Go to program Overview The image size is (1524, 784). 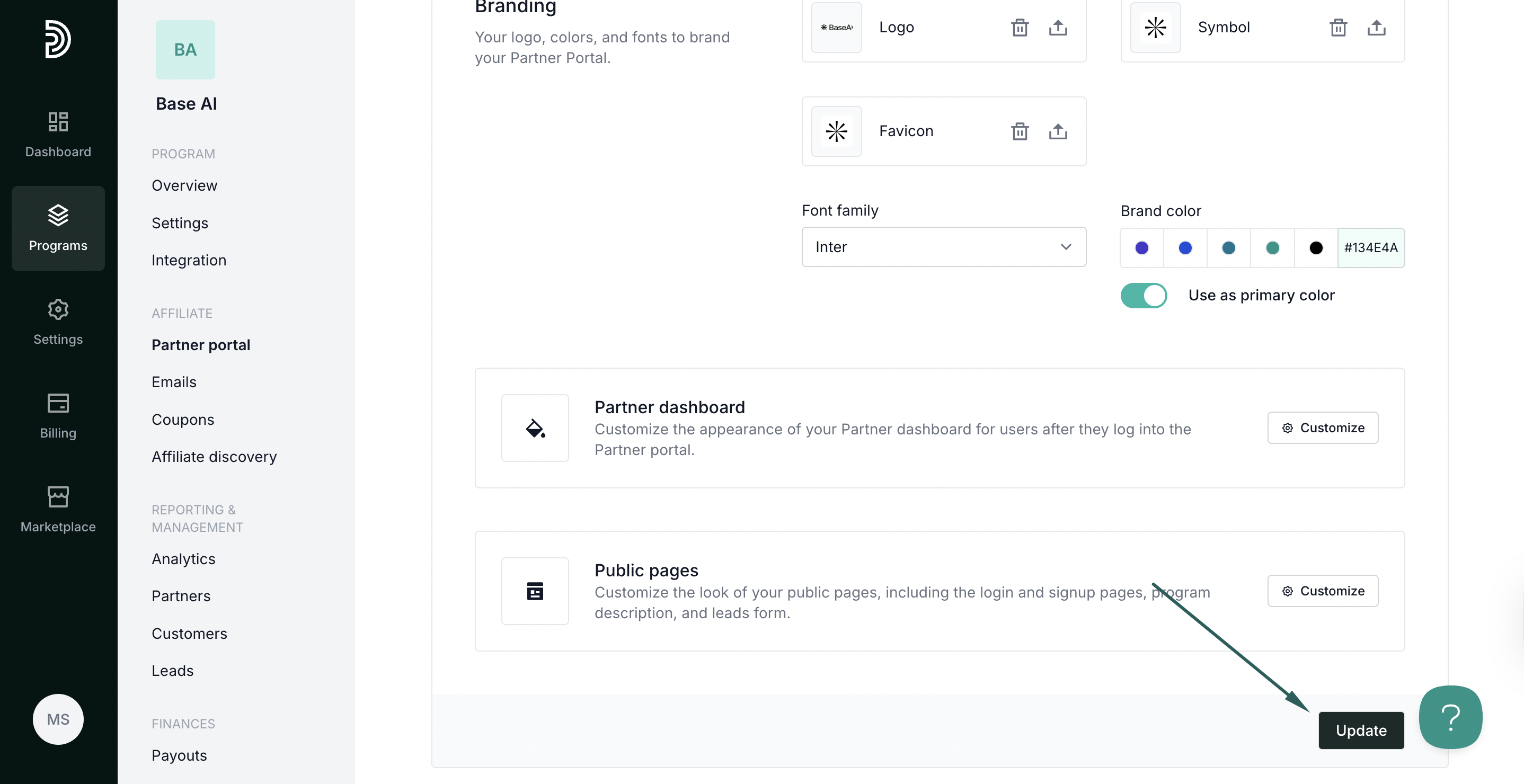(x=184, y=185)
